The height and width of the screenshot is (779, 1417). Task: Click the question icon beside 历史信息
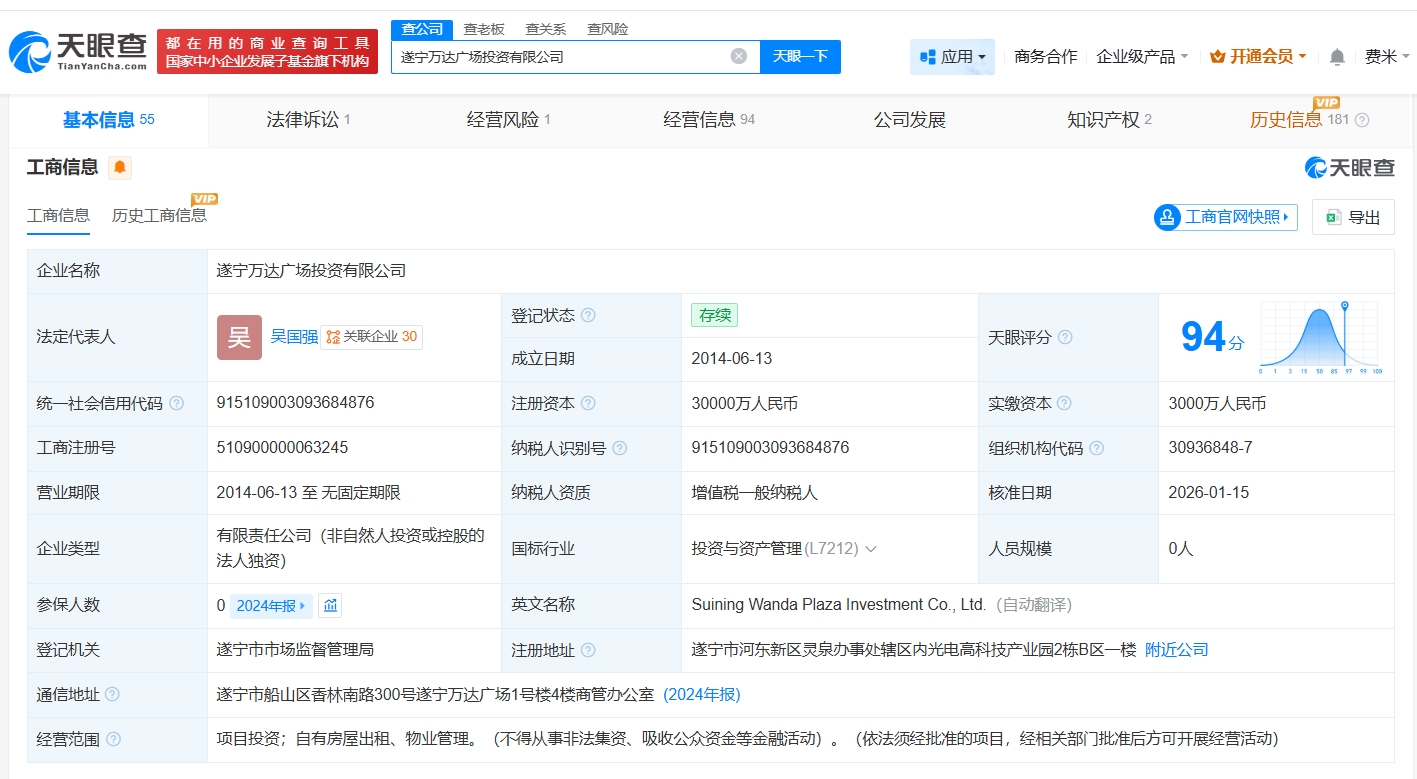pyautogui.click(x=1362, y=120)
